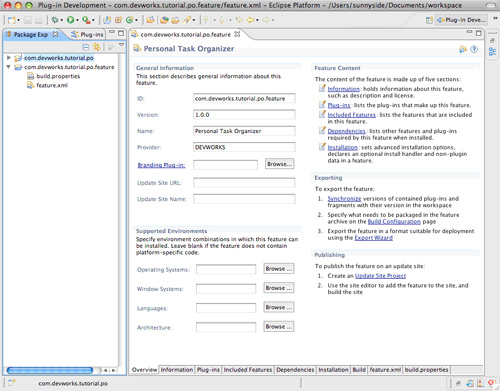Viewport: 500px width, 391px height.
Task: Click the Update Site Project link
Action: pos(380,276)
